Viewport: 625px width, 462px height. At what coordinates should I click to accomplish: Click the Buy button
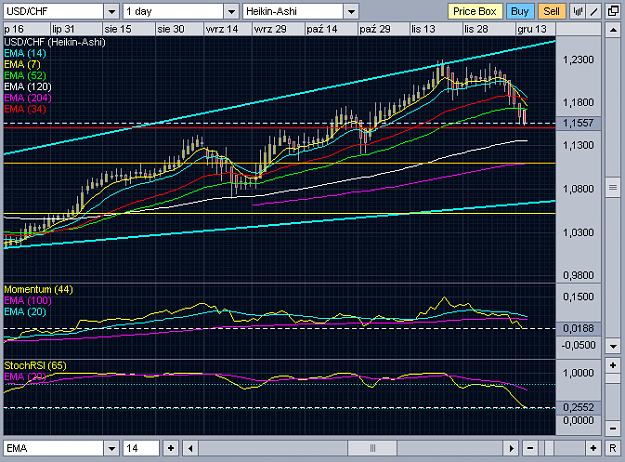[520, 12]
